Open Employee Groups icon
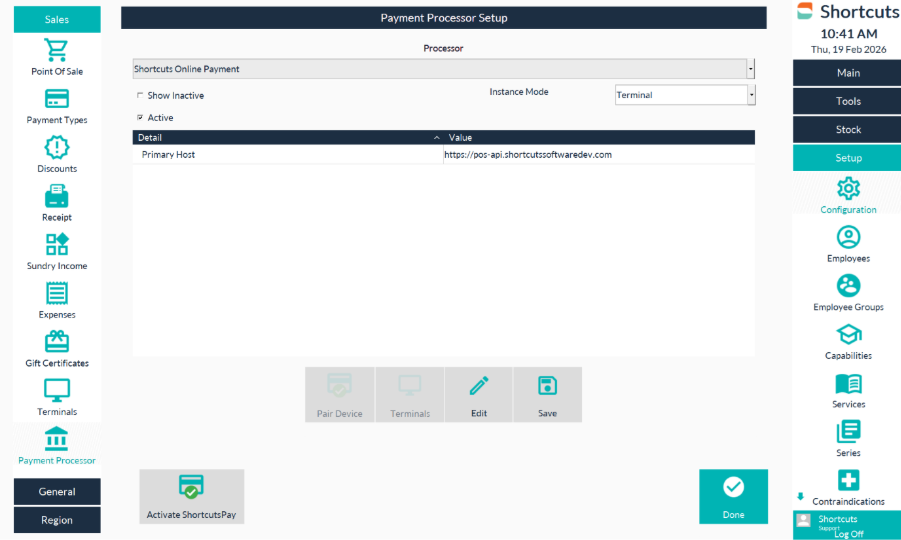 (x=848, y=286)
